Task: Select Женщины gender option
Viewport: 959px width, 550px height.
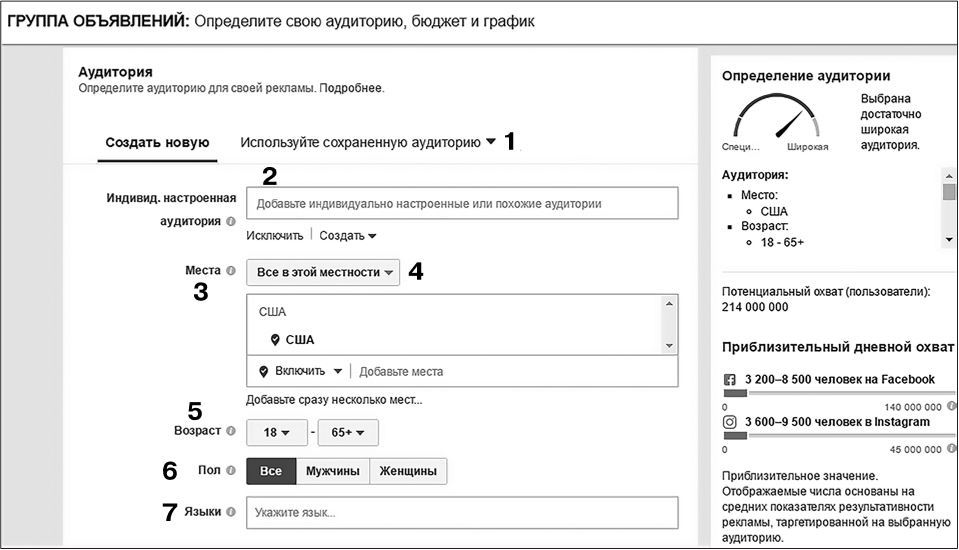Action: pos(408,471)
